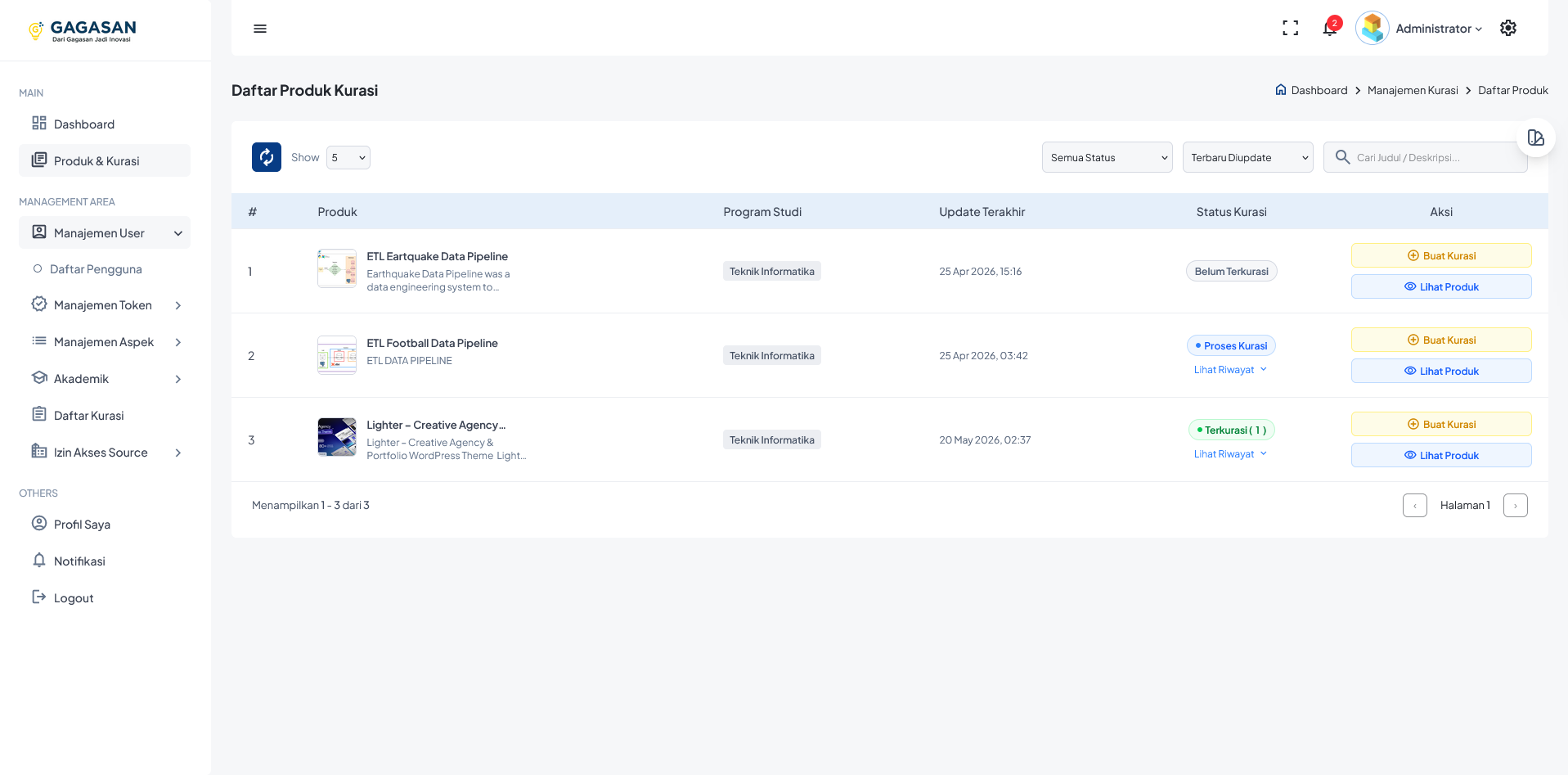The image size is (1568, 775).
Task: Expand Lihat Riwayat for Lighter Creative Agency
Action: coord(1231,454)
